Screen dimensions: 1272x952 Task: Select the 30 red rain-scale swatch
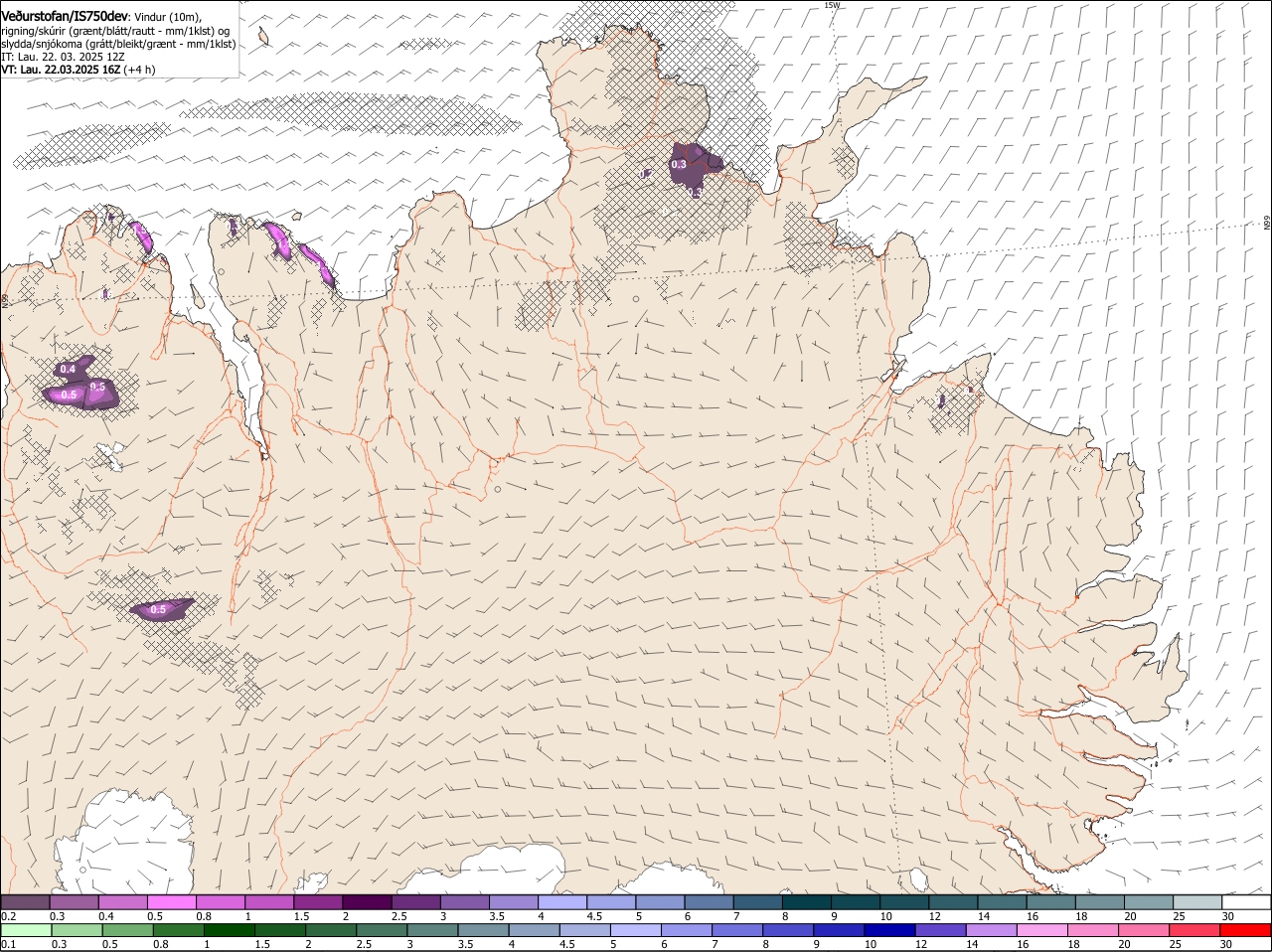click(1245, 931)
